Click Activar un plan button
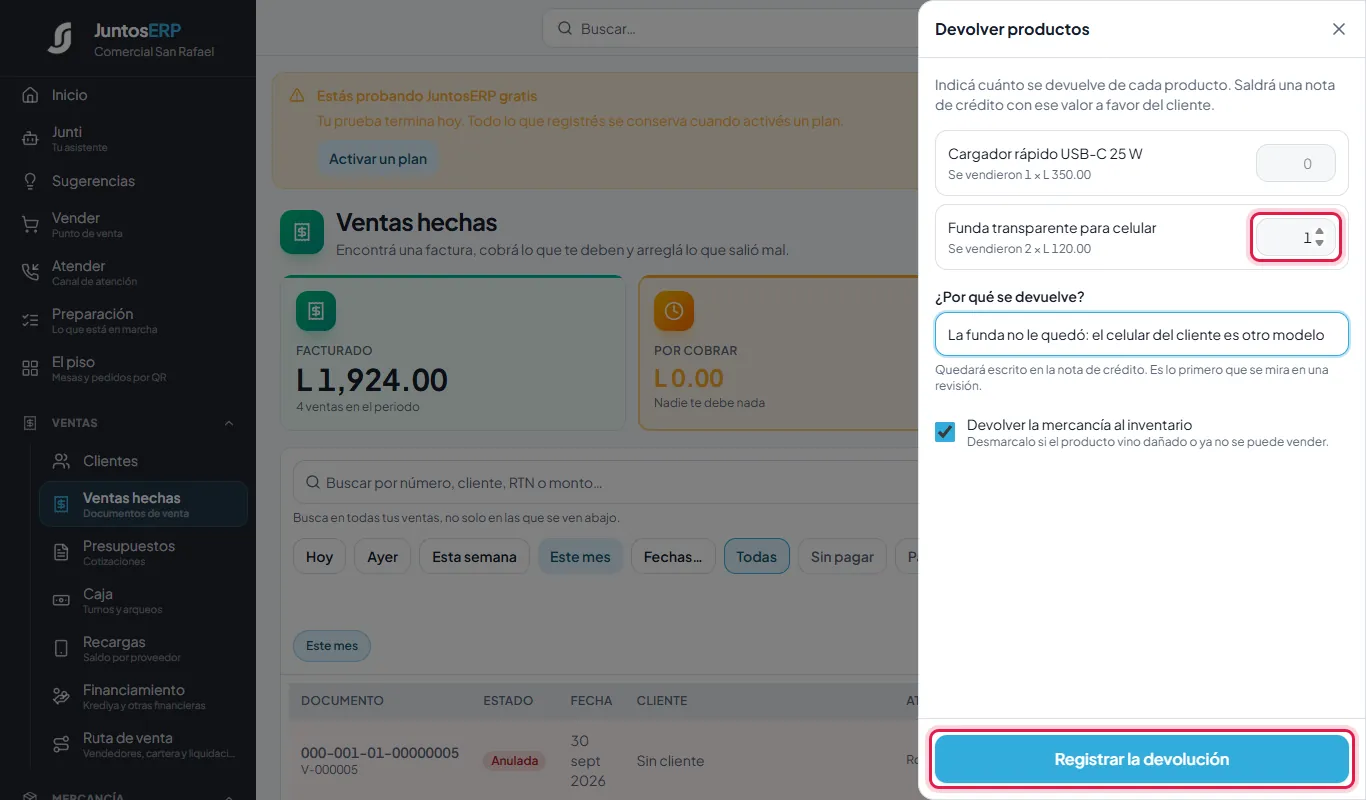The width and height of the screenshot is (1366, 800). coord(378,159)
